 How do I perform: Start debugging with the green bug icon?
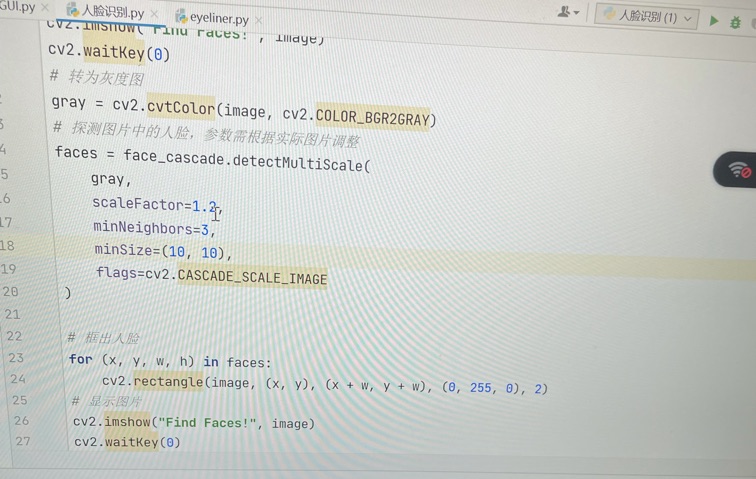(x=735, y=22)
